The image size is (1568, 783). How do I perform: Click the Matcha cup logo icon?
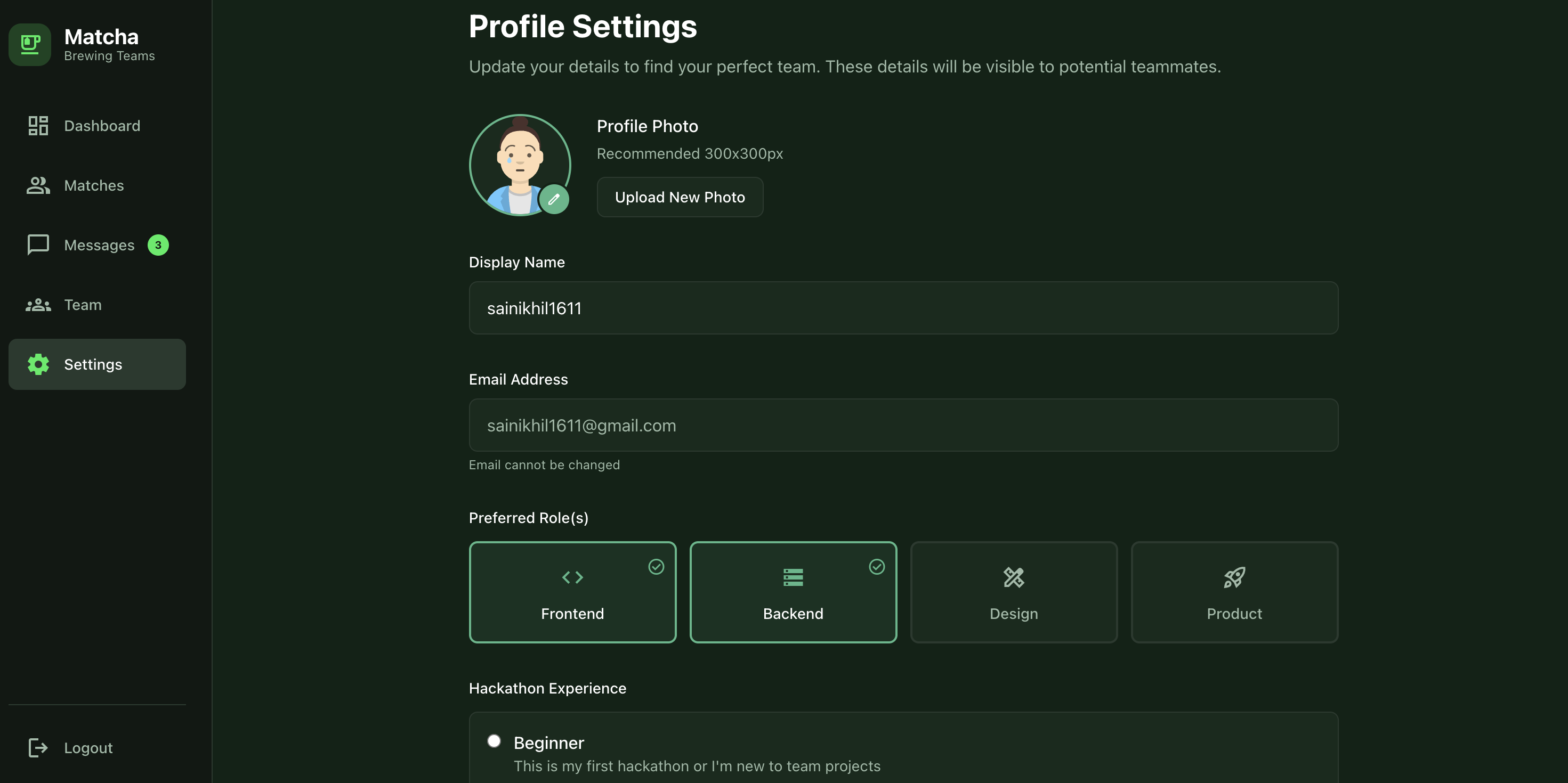pos(30,44)
